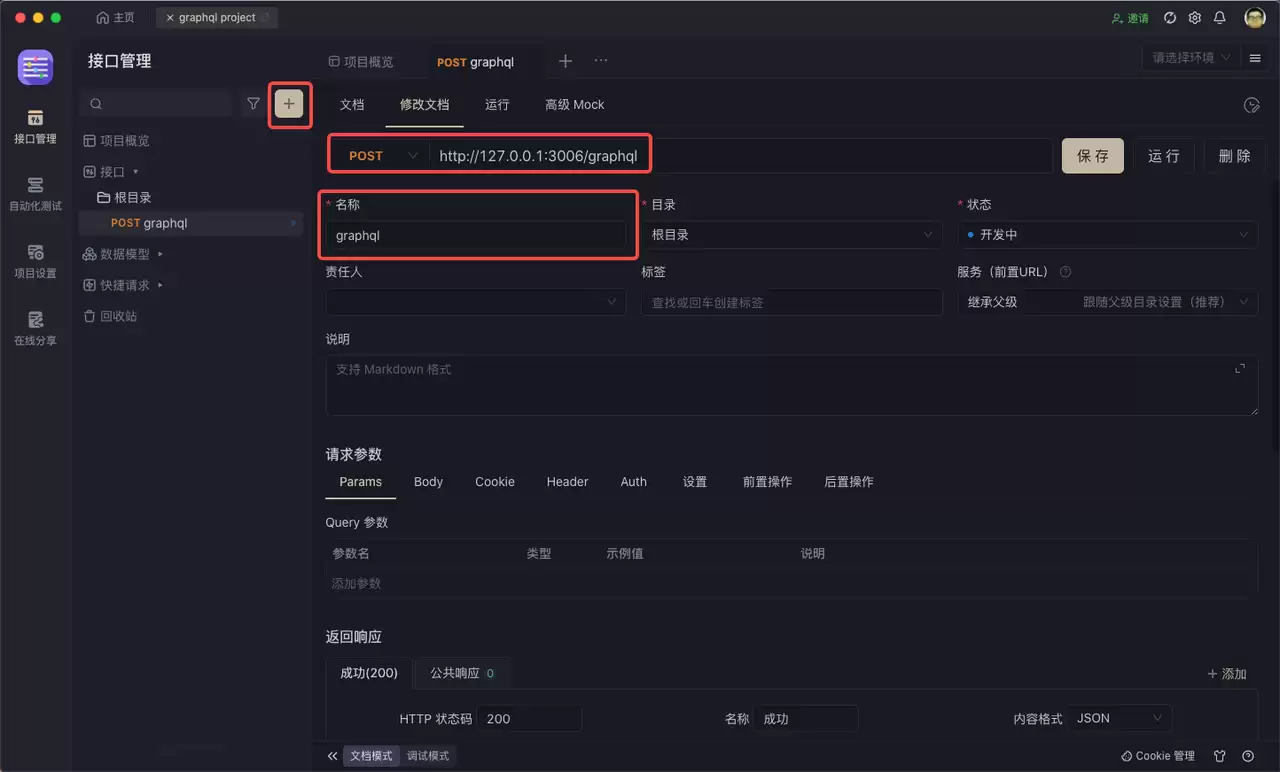Click the 名称 field containing graphql
The image size is (1280, 772).
tap(476, 236)
